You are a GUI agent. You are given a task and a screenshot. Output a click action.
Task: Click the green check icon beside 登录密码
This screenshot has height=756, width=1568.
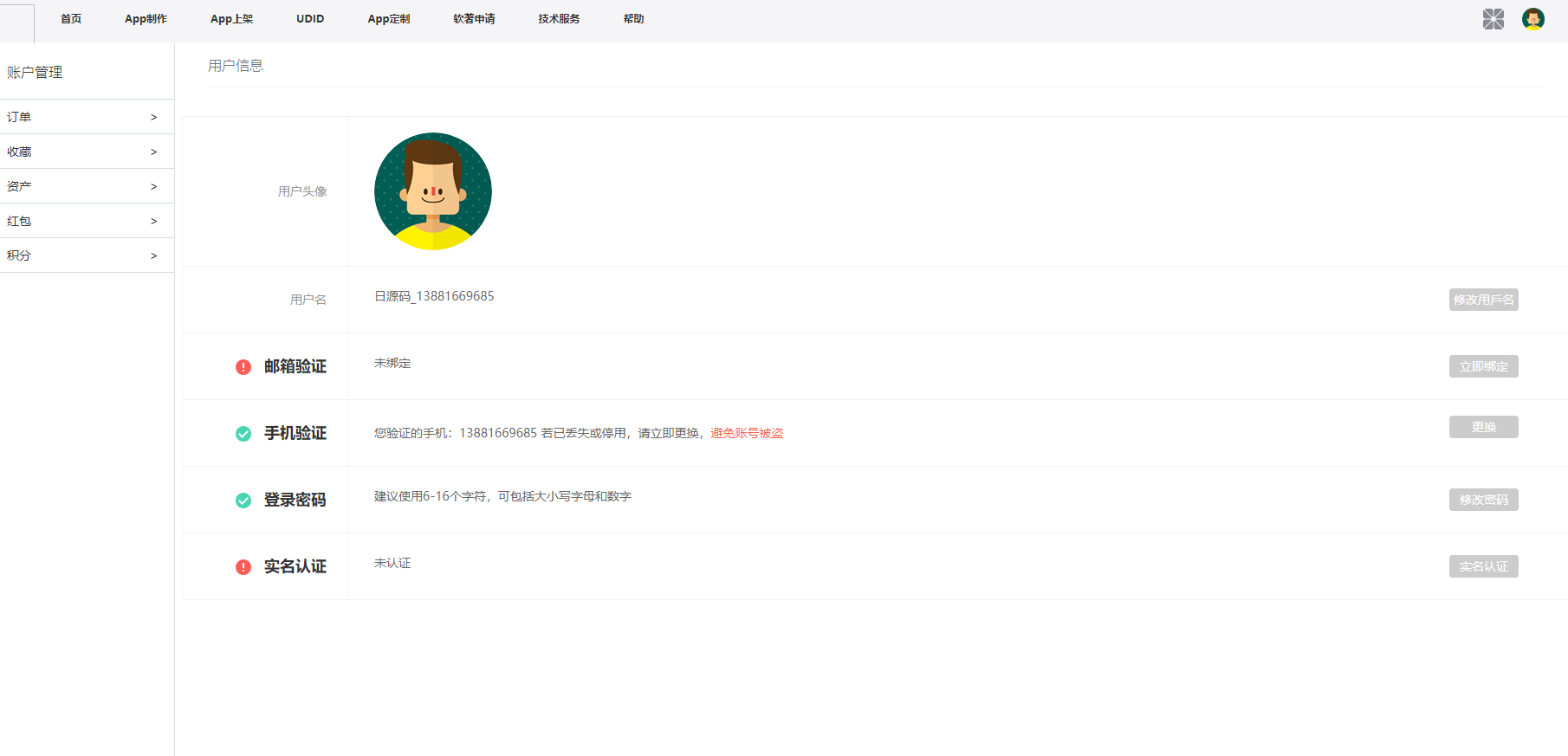tap(243, 501)
